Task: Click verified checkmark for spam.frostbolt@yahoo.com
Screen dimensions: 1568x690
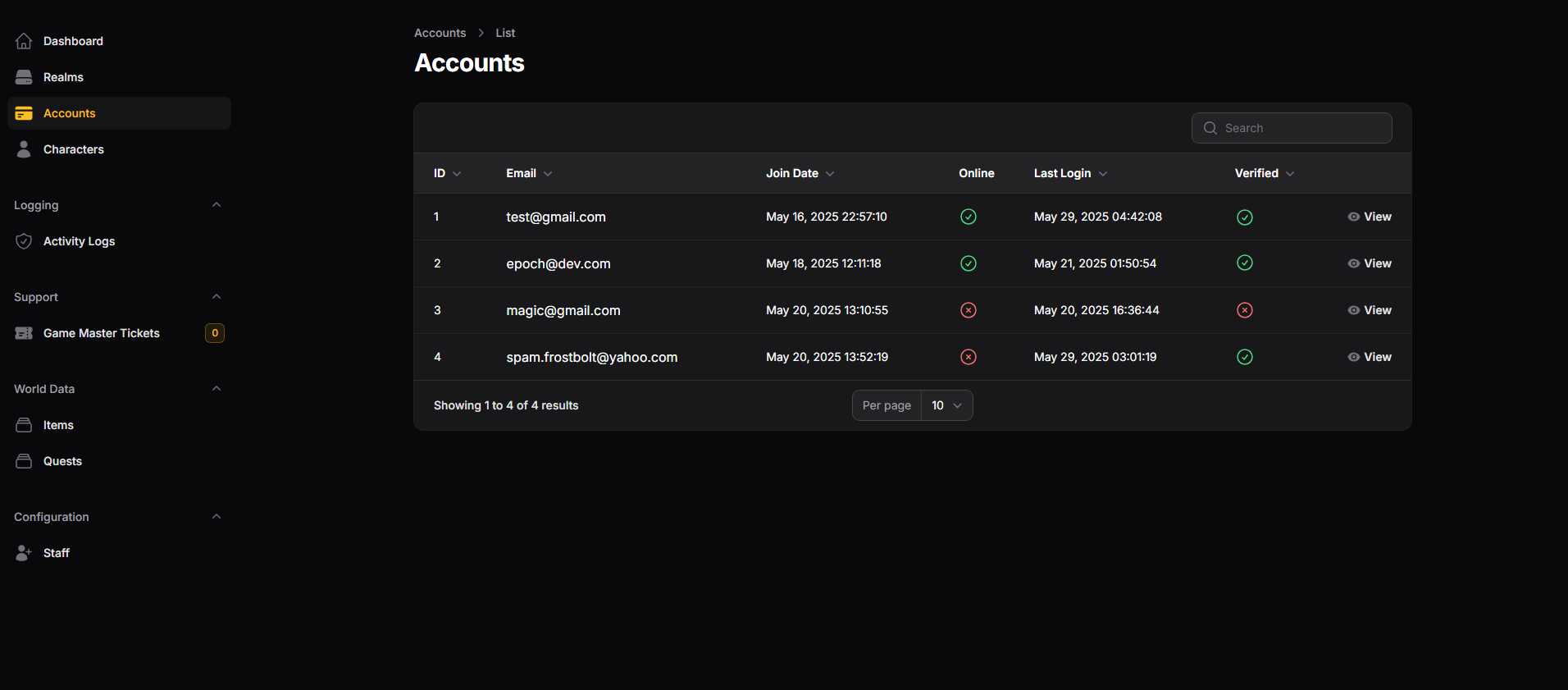Action: pos(1244,357)
